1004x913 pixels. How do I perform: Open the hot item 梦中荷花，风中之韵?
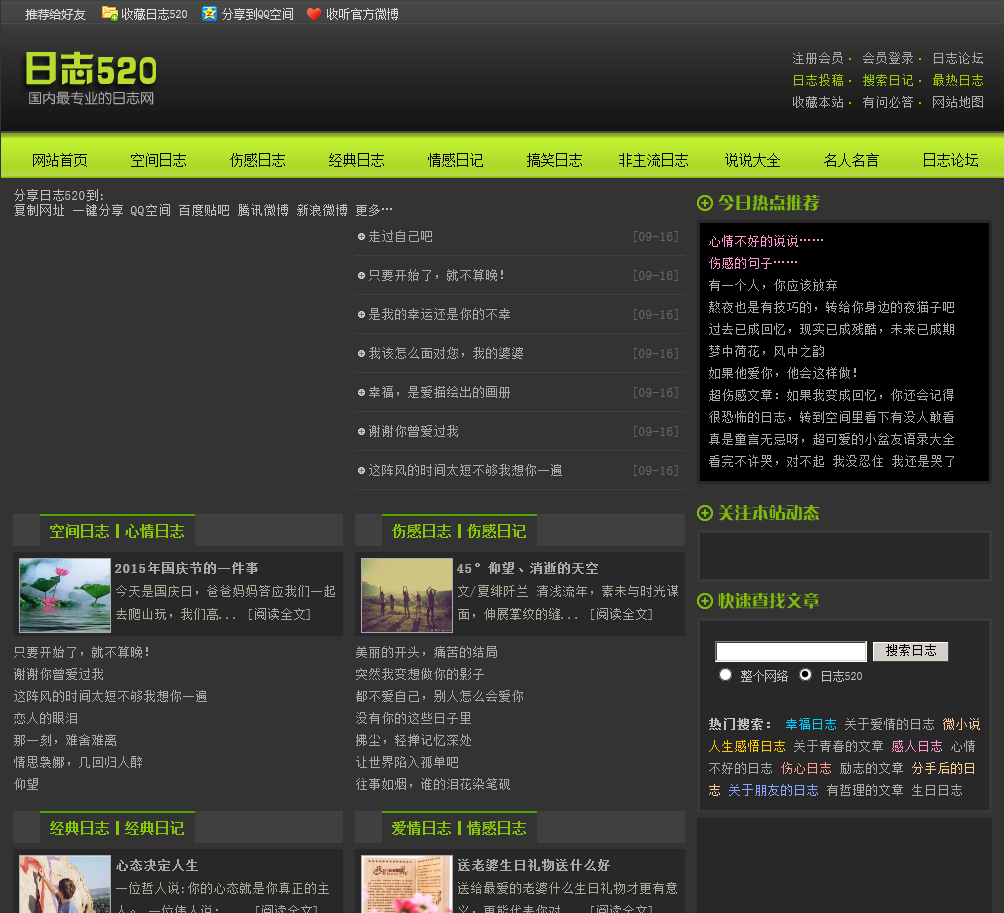(x=766, y=351)
